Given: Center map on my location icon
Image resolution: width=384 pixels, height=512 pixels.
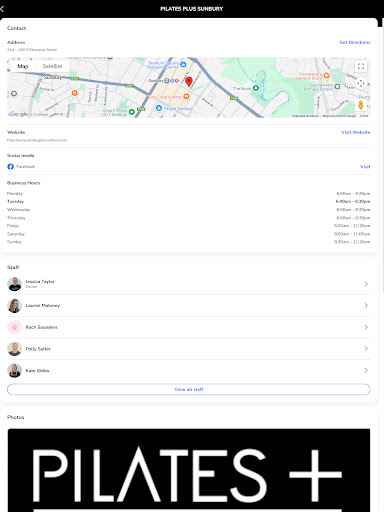Looking at the screenshot, I should coord(361,83).
